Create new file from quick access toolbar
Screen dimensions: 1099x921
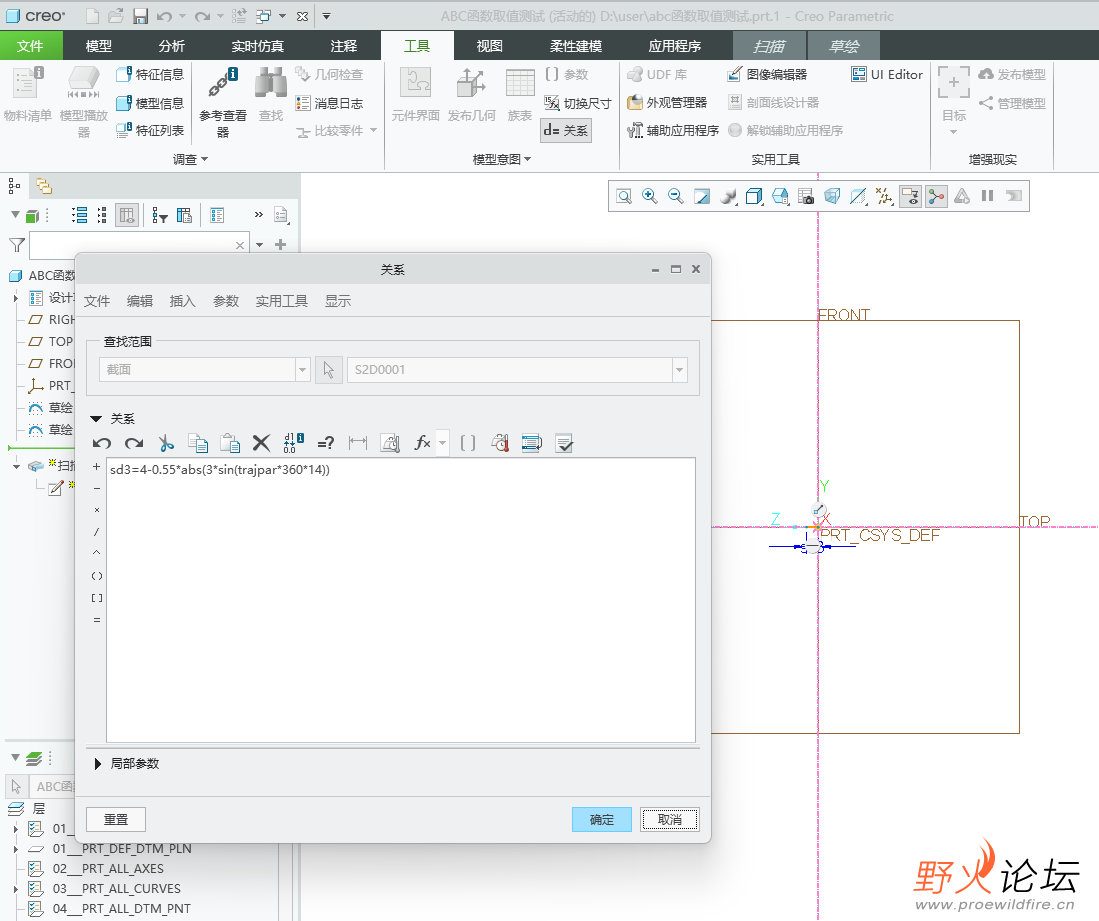coord(92,16)
